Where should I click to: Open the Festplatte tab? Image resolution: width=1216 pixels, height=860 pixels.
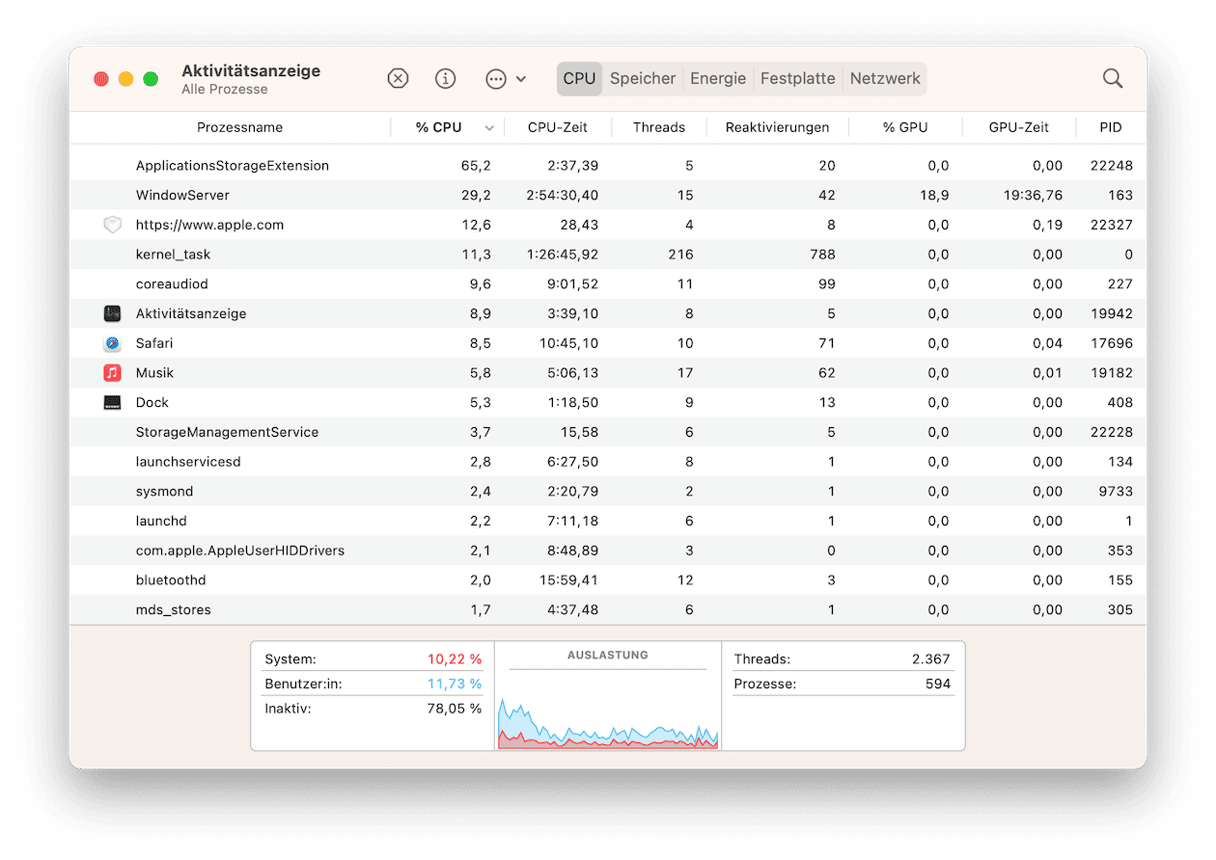tap(797, 78)
